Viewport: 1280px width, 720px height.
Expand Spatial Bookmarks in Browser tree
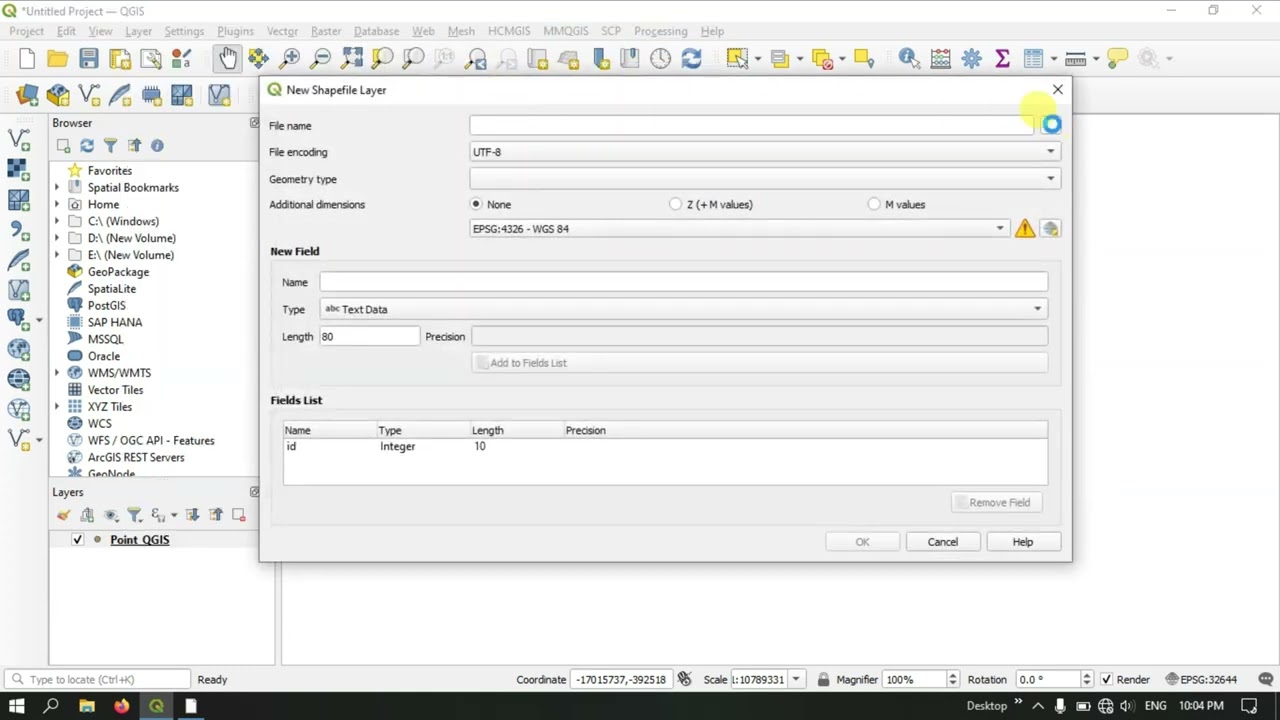coord(57,188)
